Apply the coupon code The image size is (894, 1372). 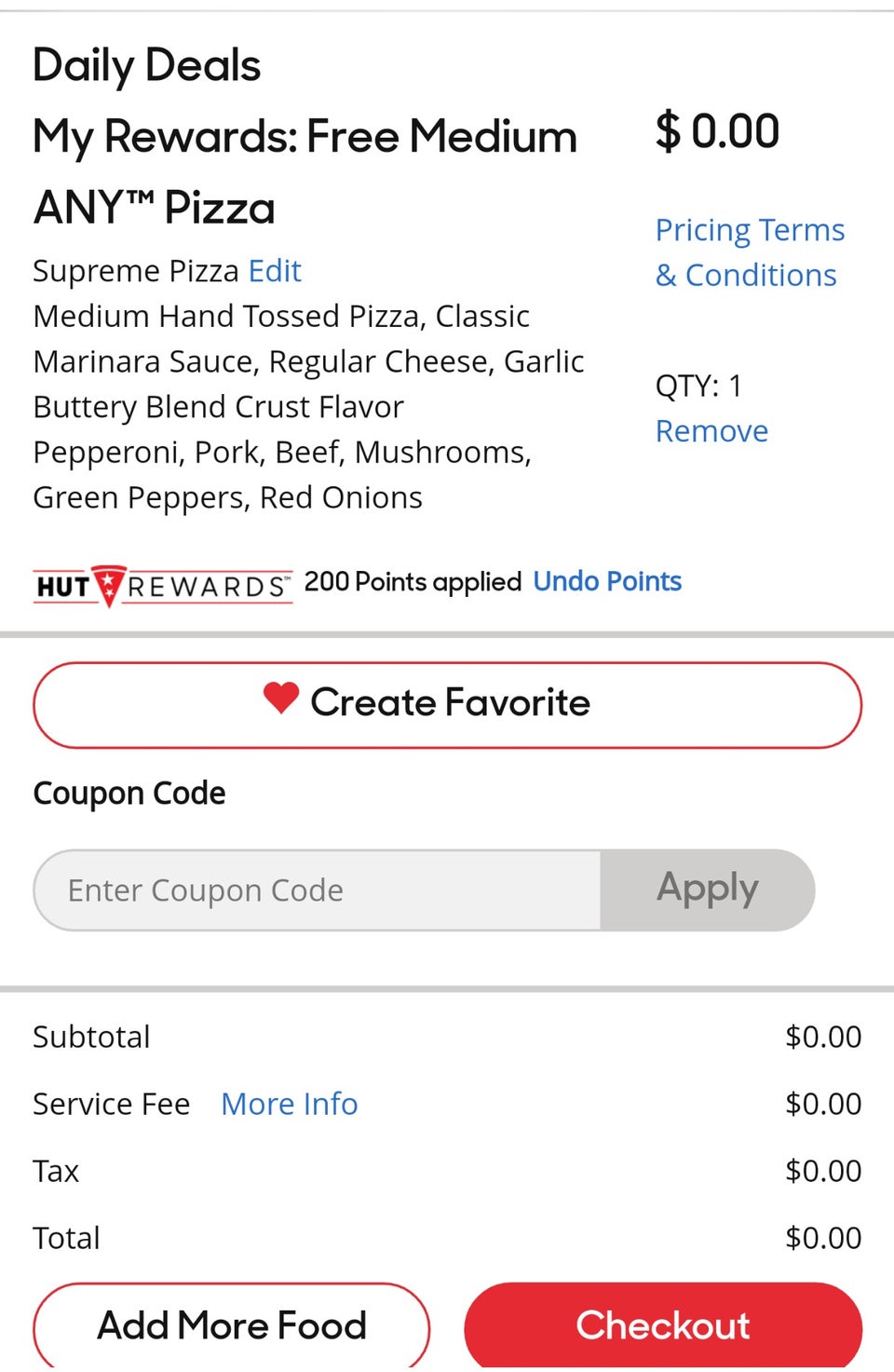(x=708, y=890)
